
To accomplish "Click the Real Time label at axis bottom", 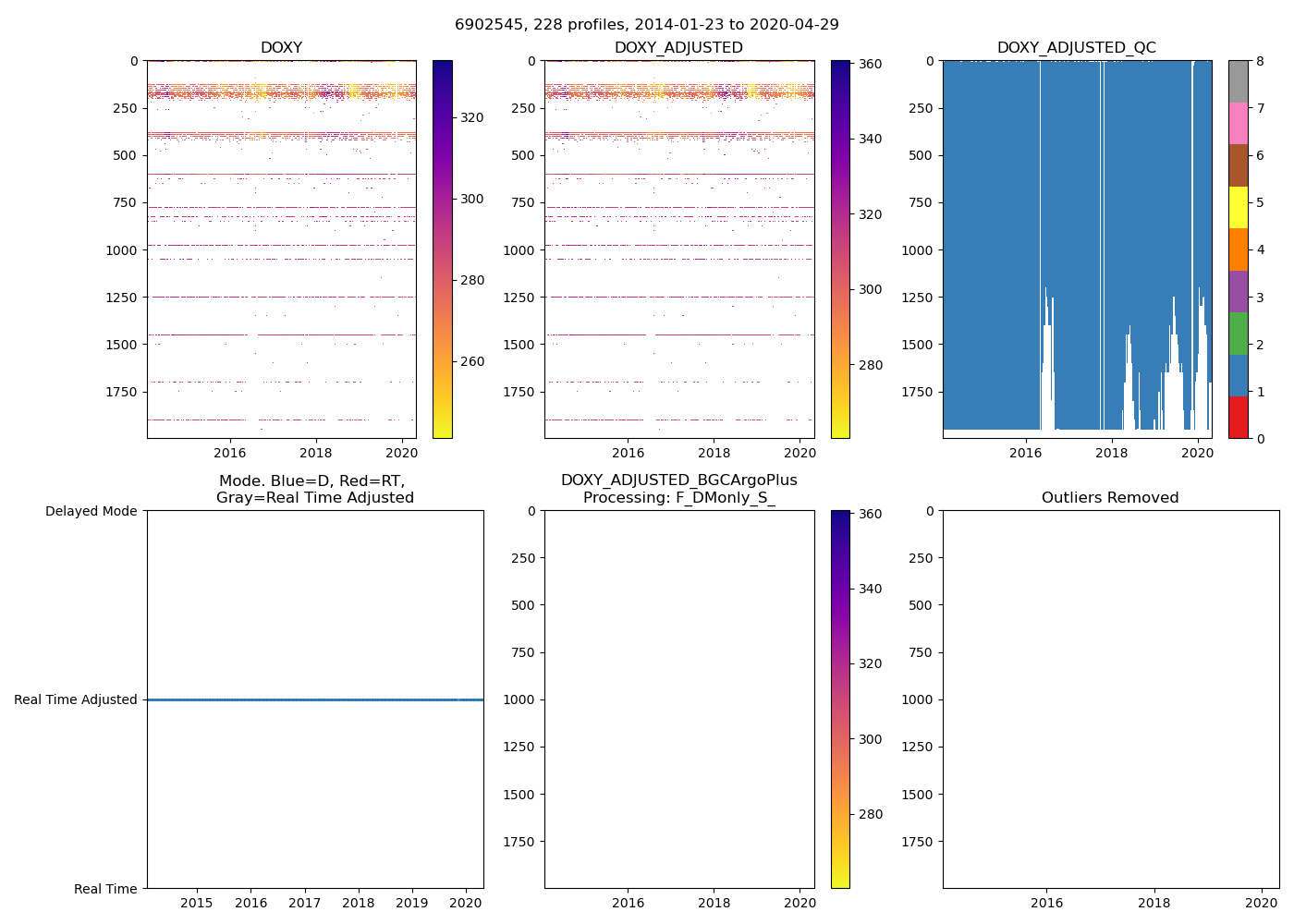I will tap(105, 889).
